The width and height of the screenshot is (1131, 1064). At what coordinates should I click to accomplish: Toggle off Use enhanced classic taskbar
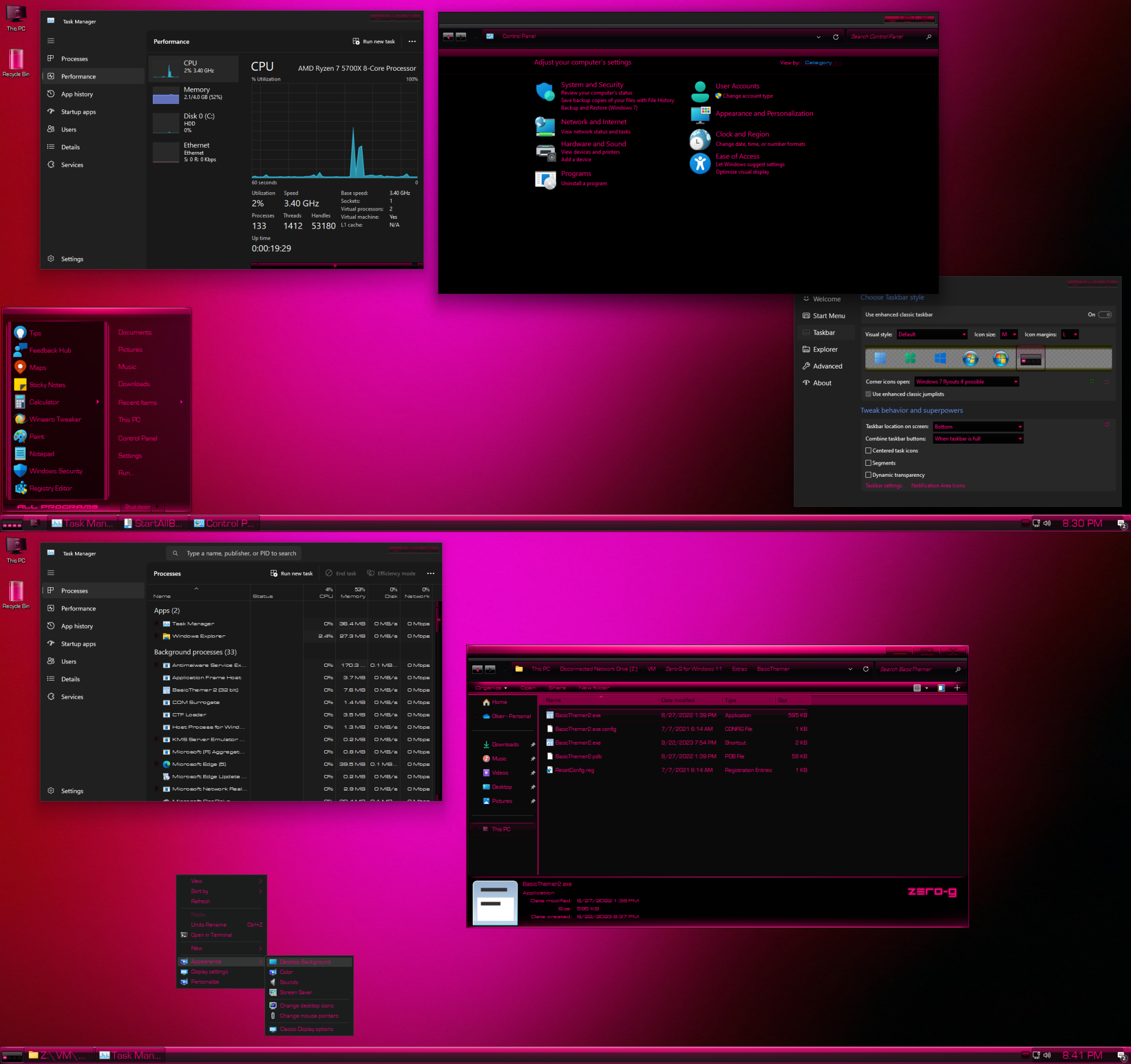click(x=1104, y=314)
